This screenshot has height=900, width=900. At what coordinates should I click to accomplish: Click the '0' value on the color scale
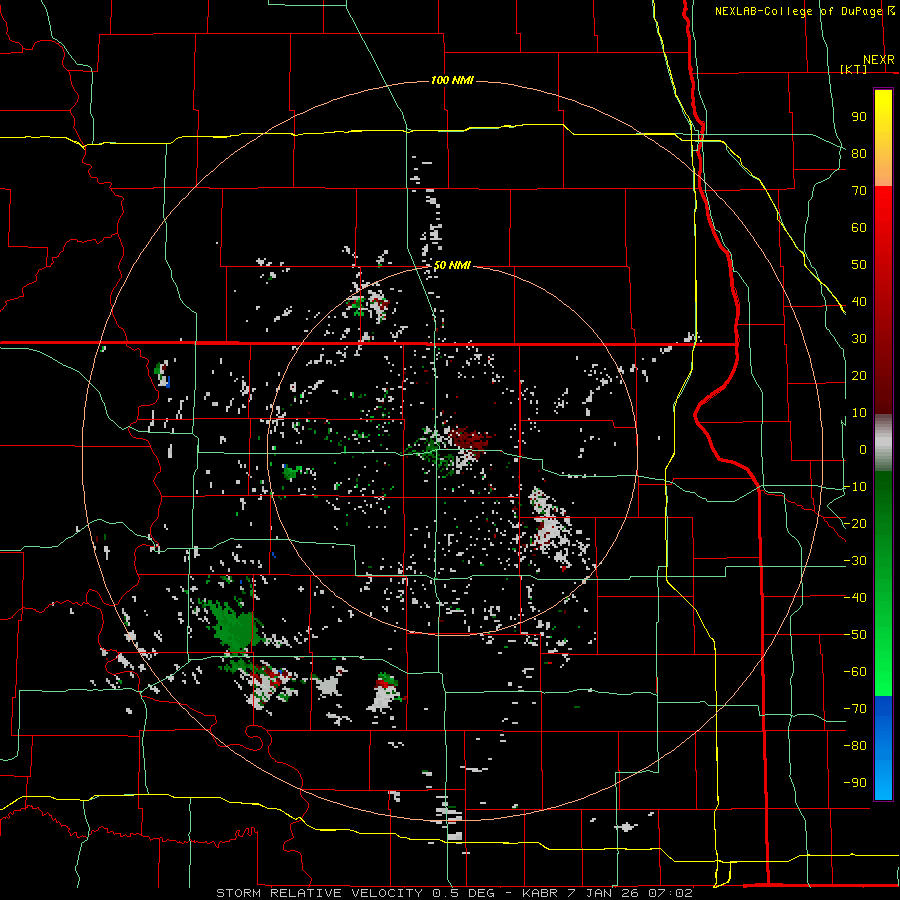tap(863, 450)
